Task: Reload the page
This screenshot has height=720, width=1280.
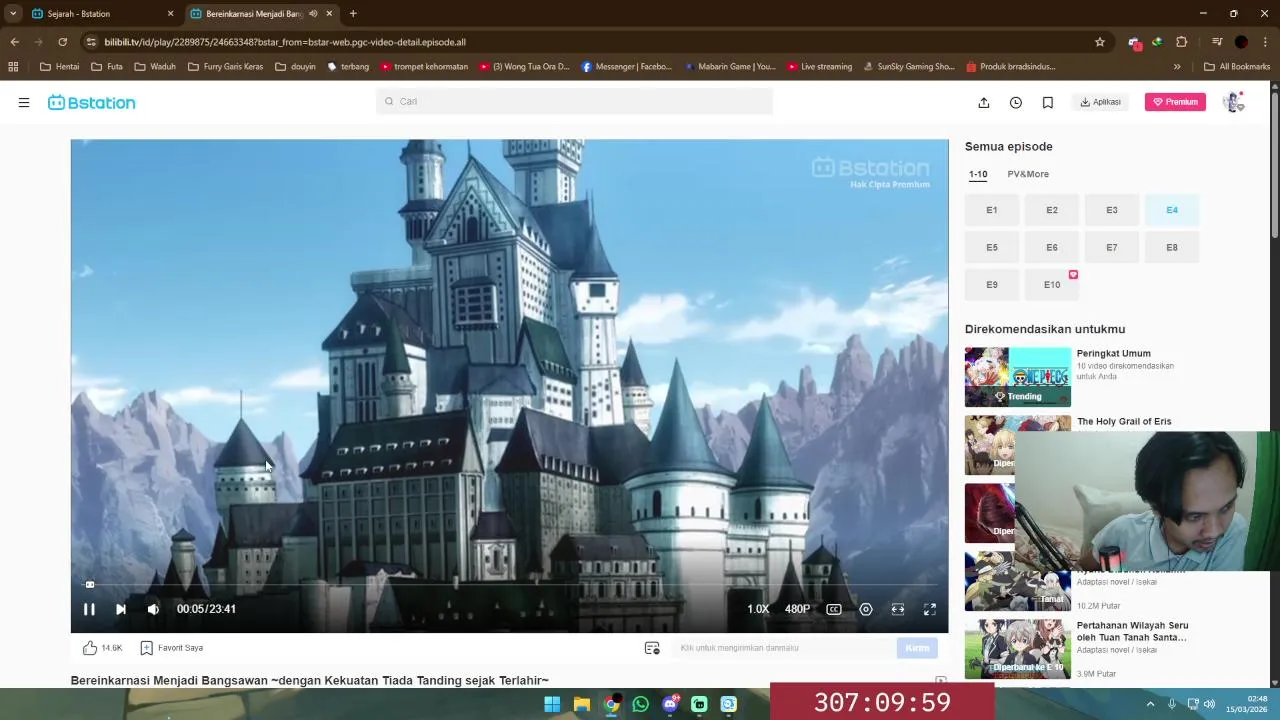Action: tap(63, 42)
